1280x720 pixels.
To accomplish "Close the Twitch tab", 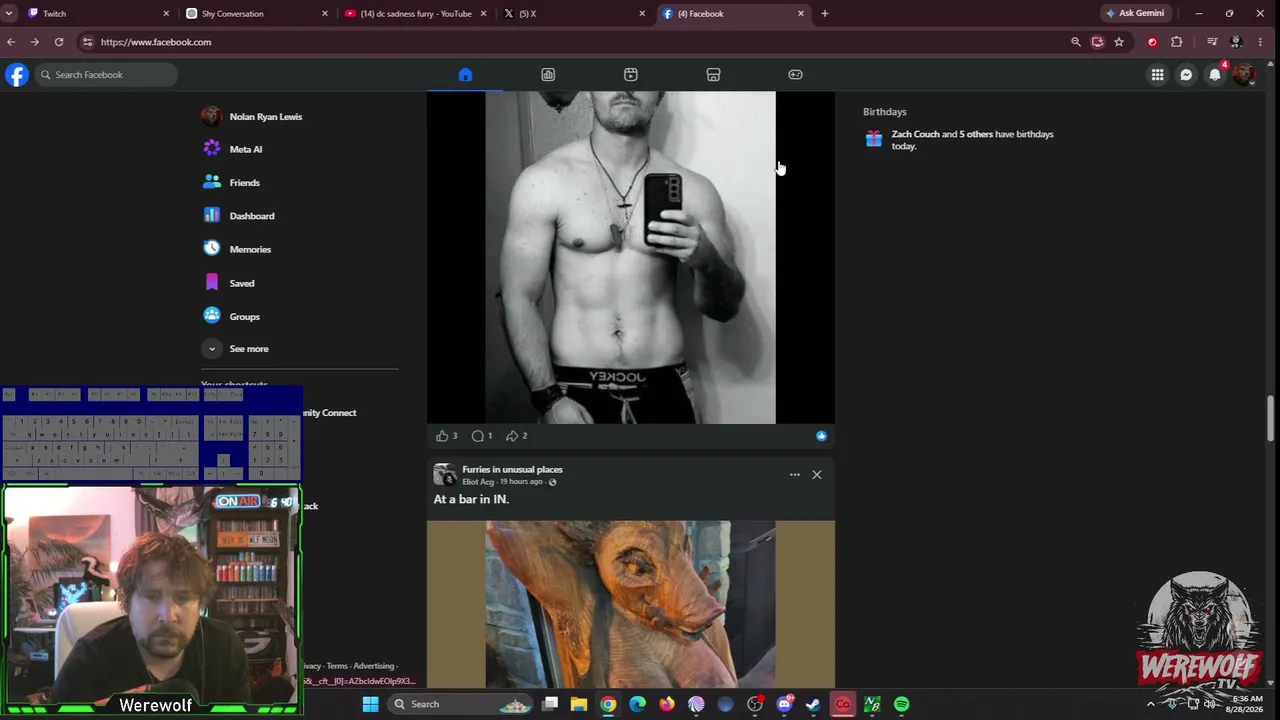I will tap(166, 14).
